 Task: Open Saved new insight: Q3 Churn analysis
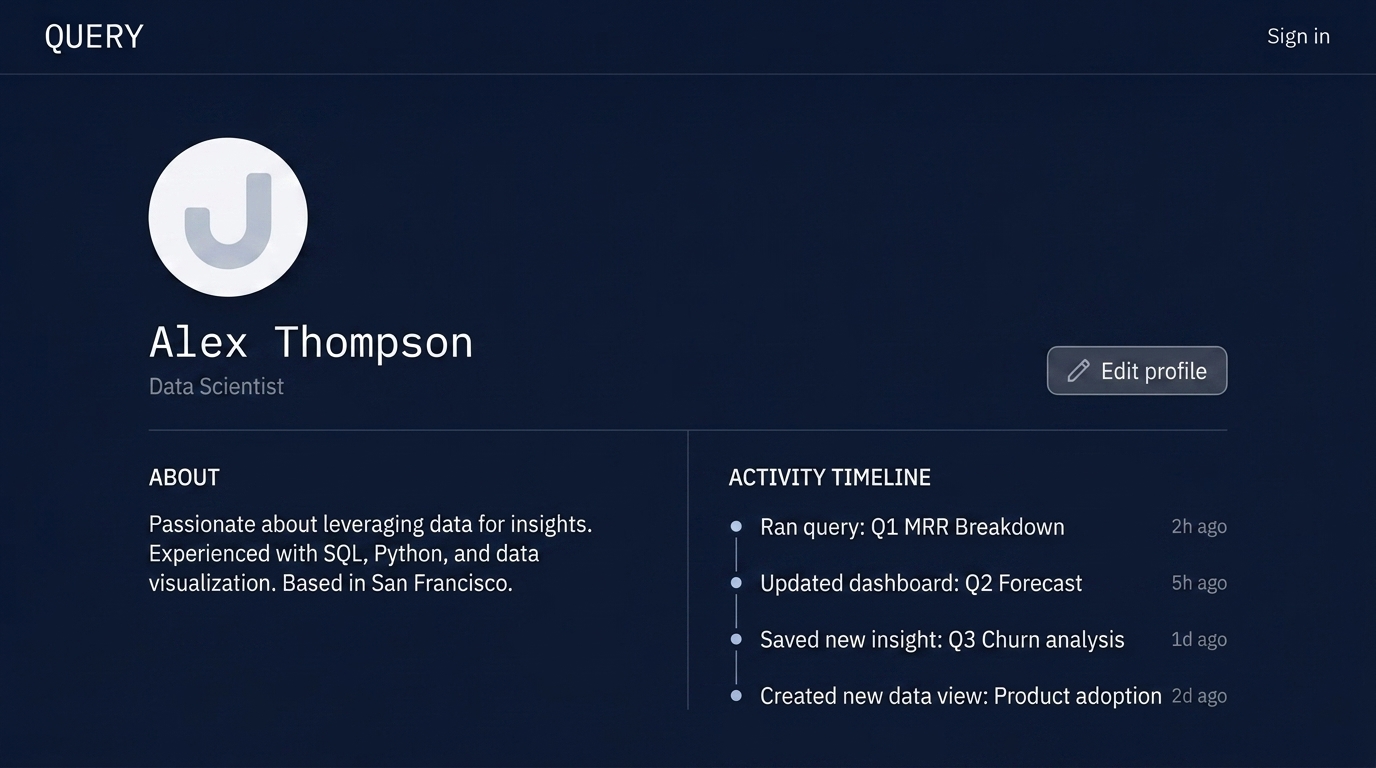pos(942,640)
